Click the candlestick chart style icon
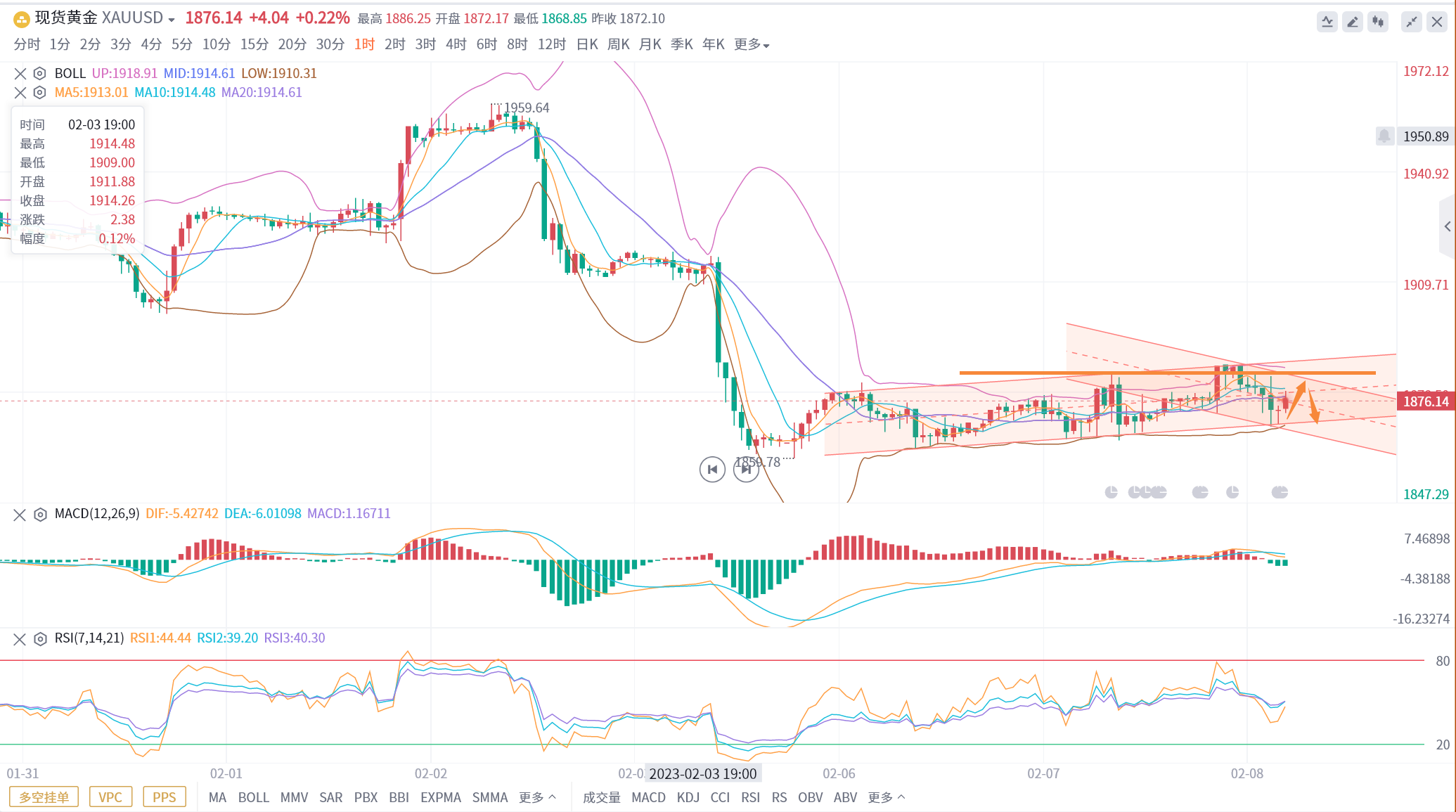 pyautogui.click(x=1378, y=22)
